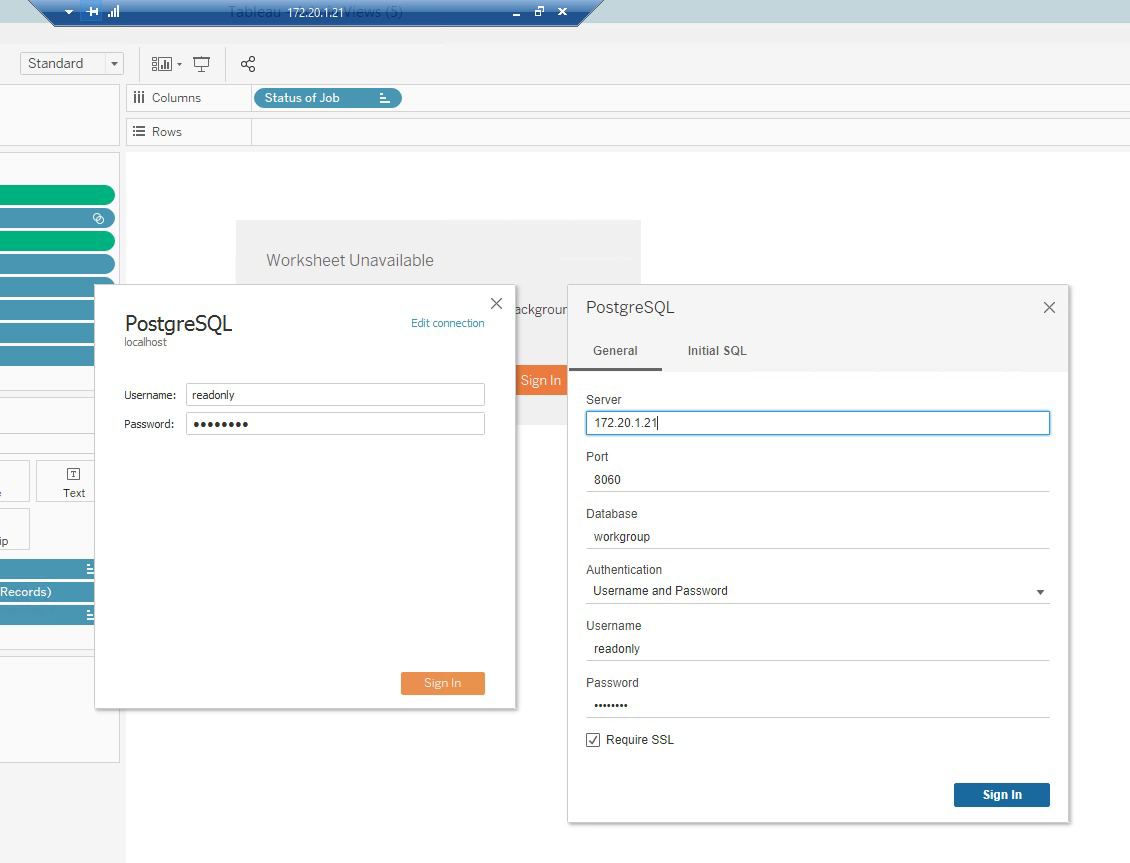The image size is (1130, 863).
Task: Click the localhost subtitle under PostgreSQL
Action: pos(145,342)
